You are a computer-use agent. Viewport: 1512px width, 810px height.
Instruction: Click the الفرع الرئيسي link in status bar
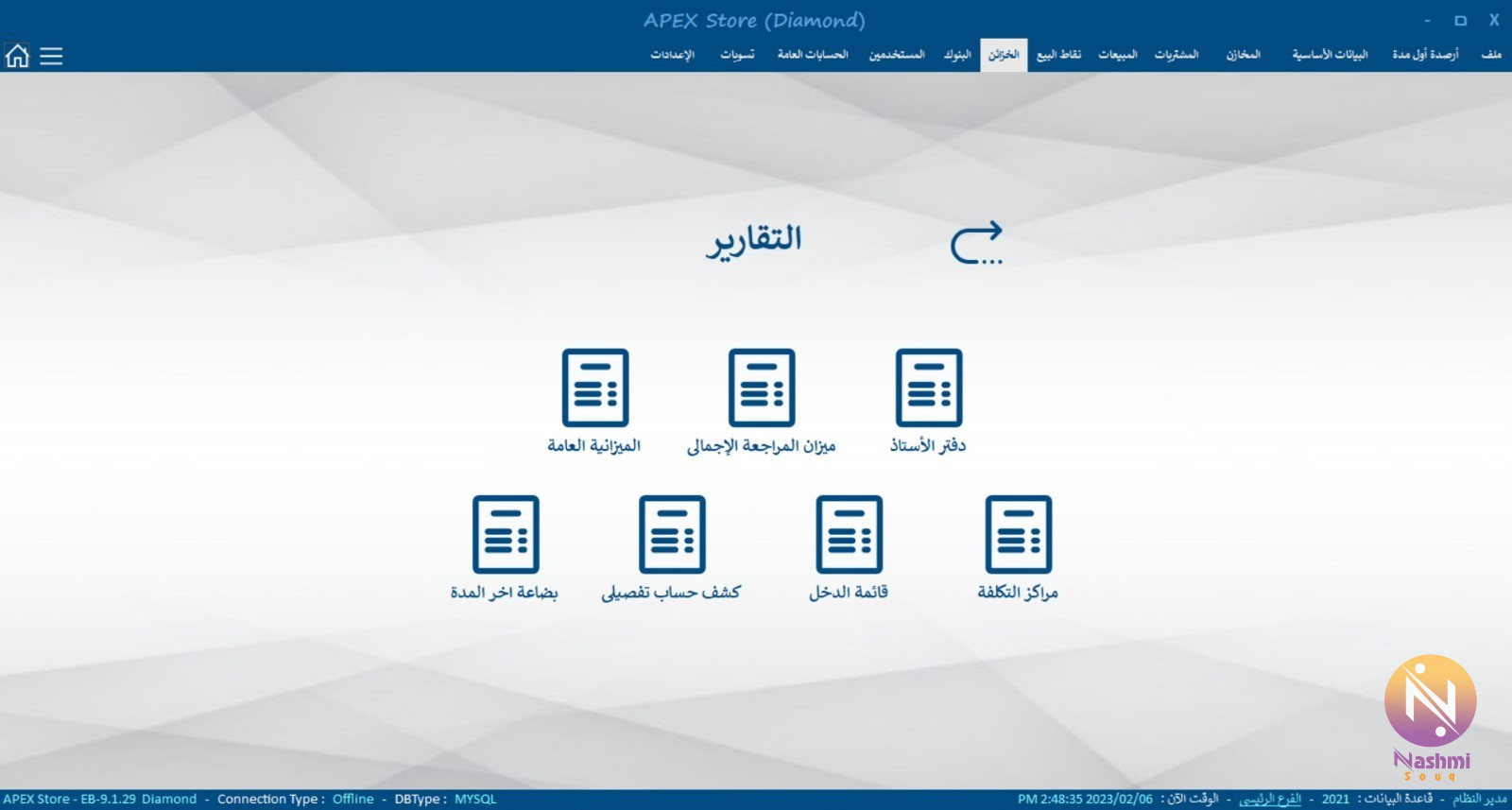(x=1269, y=800)
